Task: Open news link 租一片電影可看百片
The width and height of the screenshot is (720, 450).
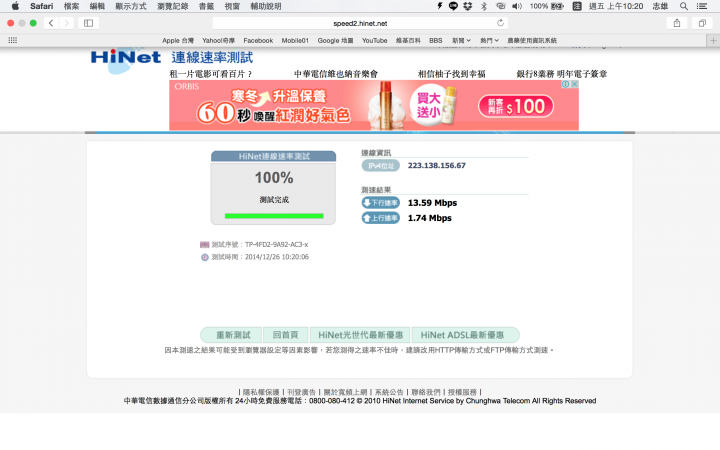Action: (211, 74)
